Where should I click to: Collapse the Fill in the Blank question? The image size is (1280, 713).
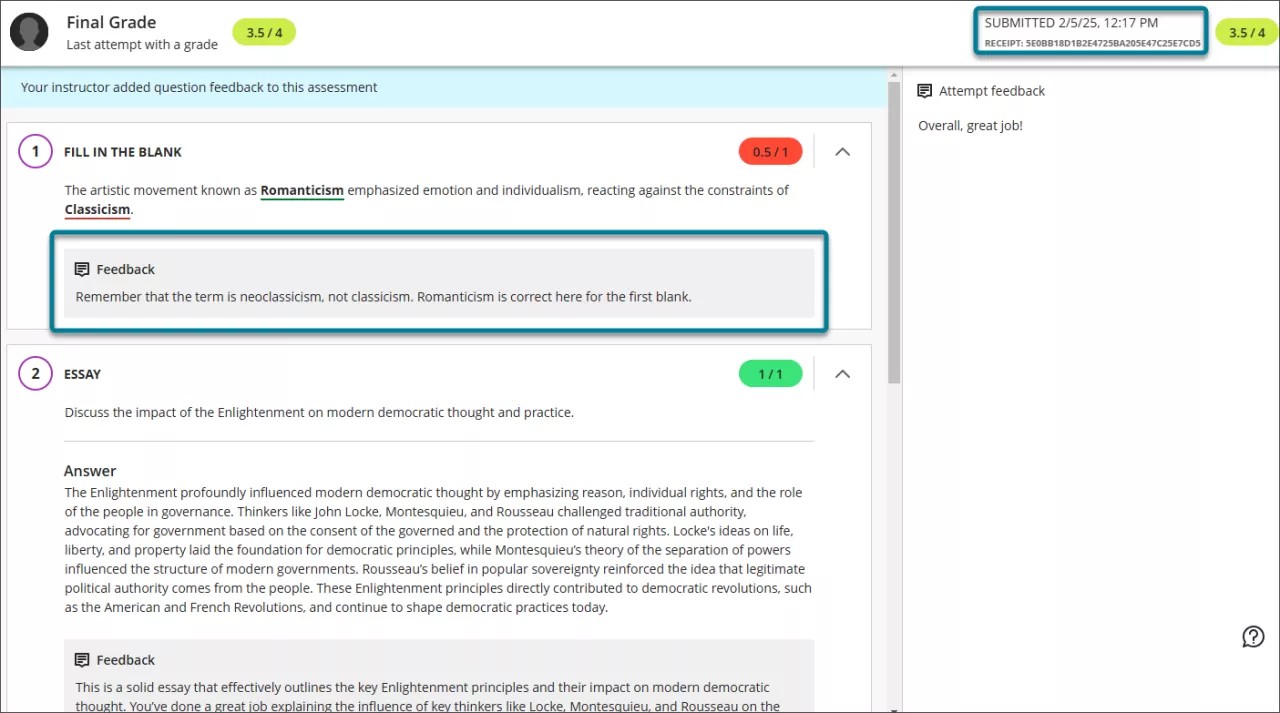click(x=842, y=151)
